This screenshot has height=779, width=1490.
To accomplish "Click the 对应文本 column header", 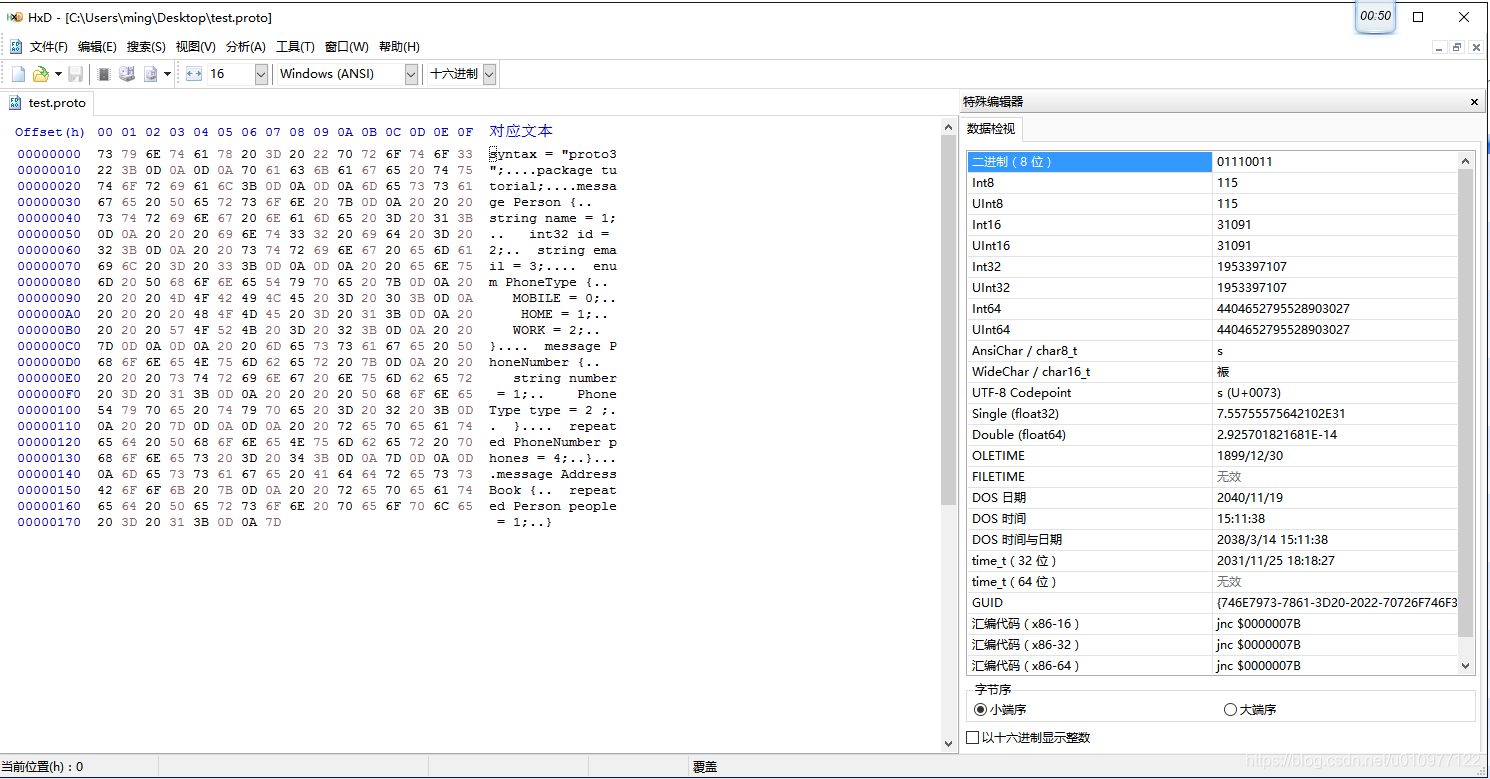I will click(x=521, y=131).
